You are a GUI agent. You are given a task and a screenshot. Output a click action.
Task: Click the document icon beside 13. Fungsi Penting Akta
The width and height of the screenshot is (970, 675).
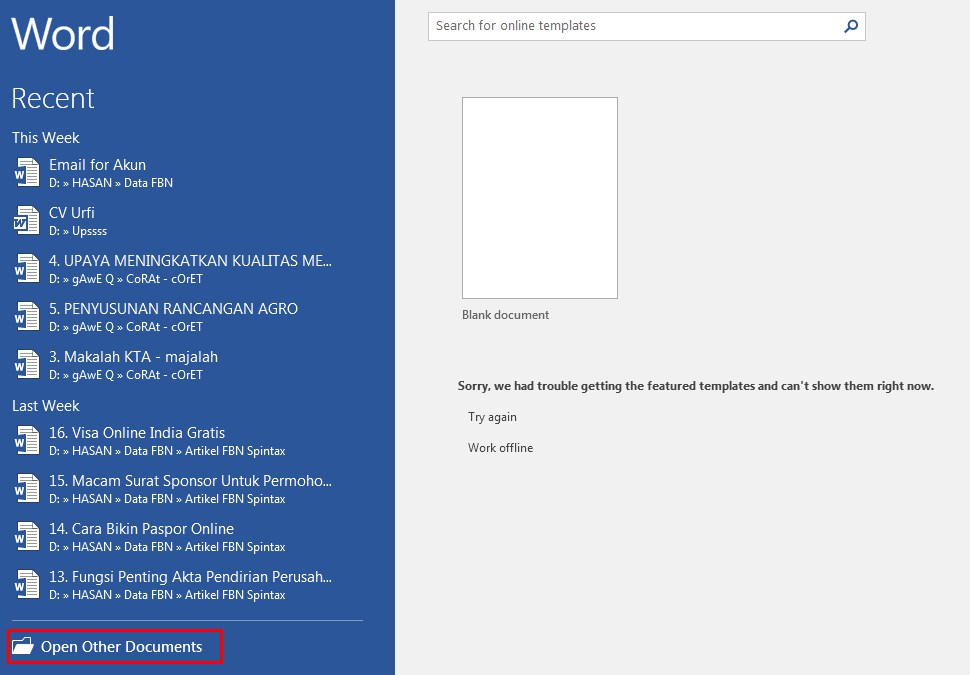pyautogui.click(x=27, y=584)
